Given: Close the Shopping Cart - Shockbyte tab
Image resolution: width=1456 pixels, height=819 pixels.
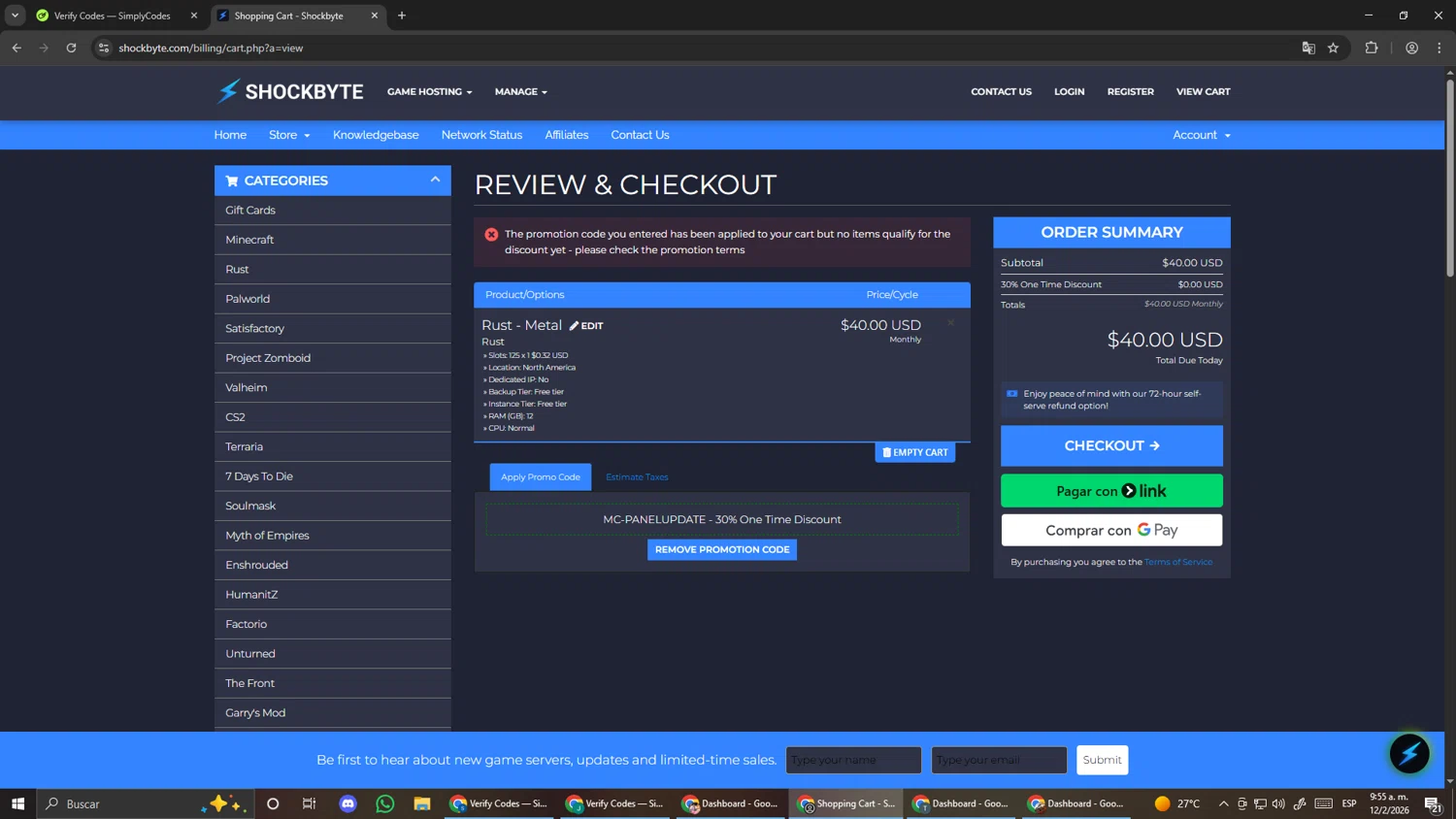Looking at the screenshot, I should coord(375,16).
